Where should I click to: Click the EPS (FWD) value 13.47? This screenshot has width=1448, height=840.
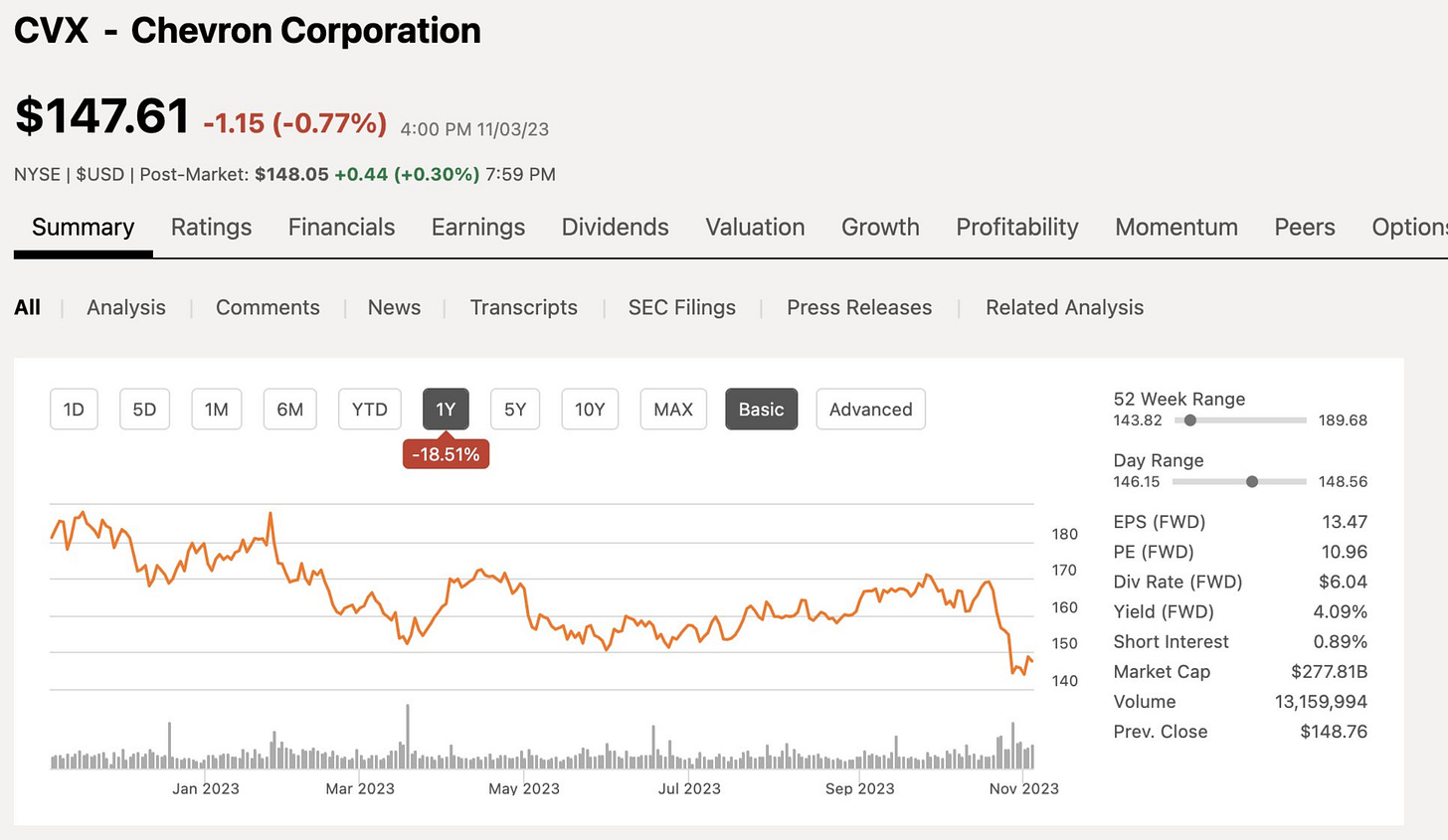1345,522
